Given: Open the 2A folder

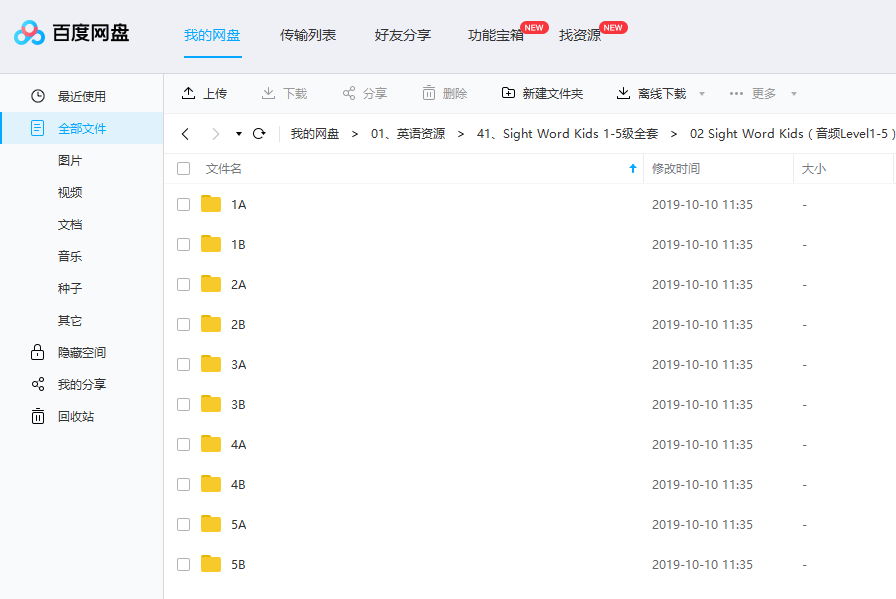Looking at the screenshot, I should [238, 284].
